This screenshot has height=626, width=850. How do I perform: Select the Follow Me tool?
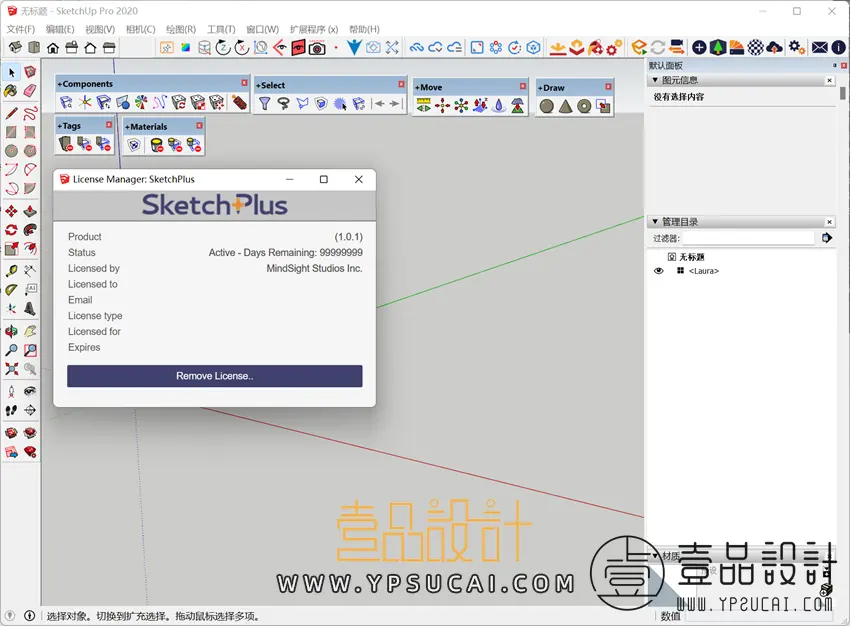[x=30, y=230]
